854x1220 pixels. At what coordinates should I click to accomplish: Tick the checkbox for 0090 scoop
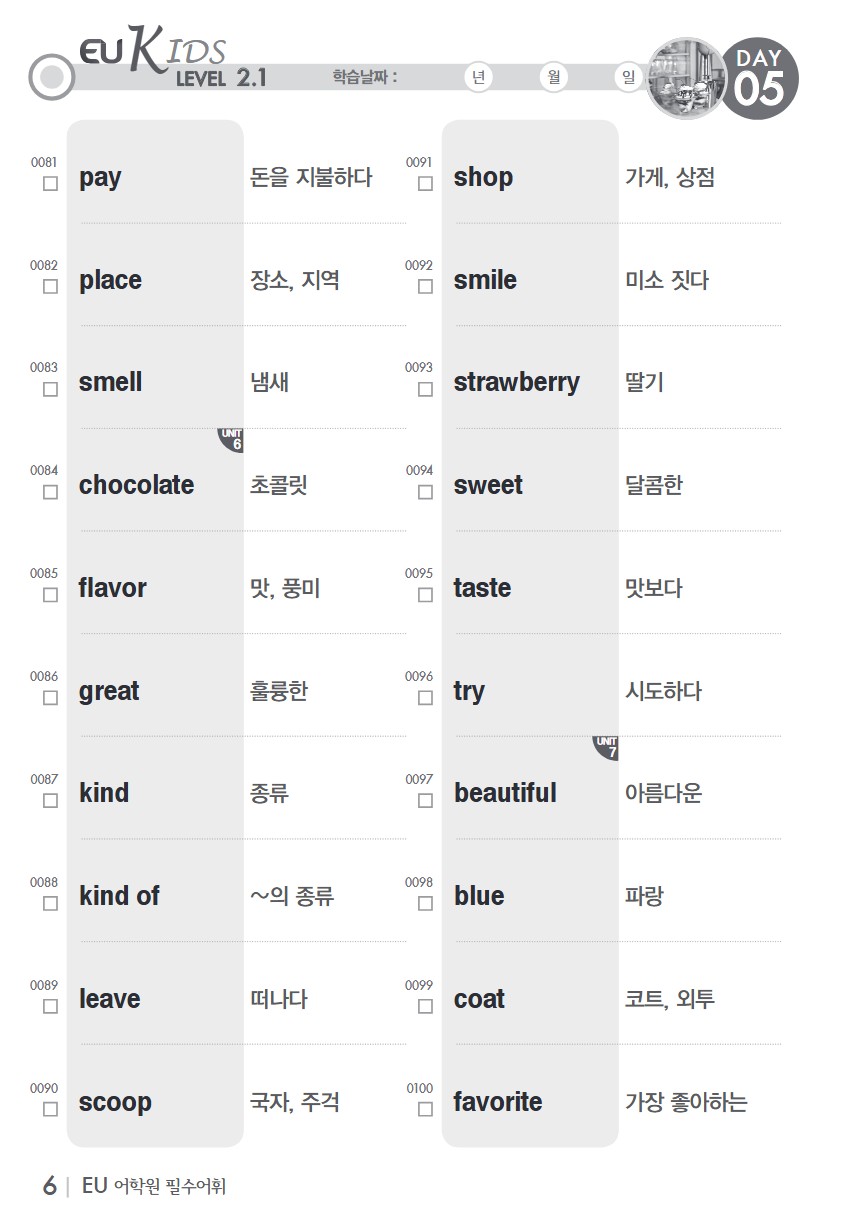(50, 1109)
